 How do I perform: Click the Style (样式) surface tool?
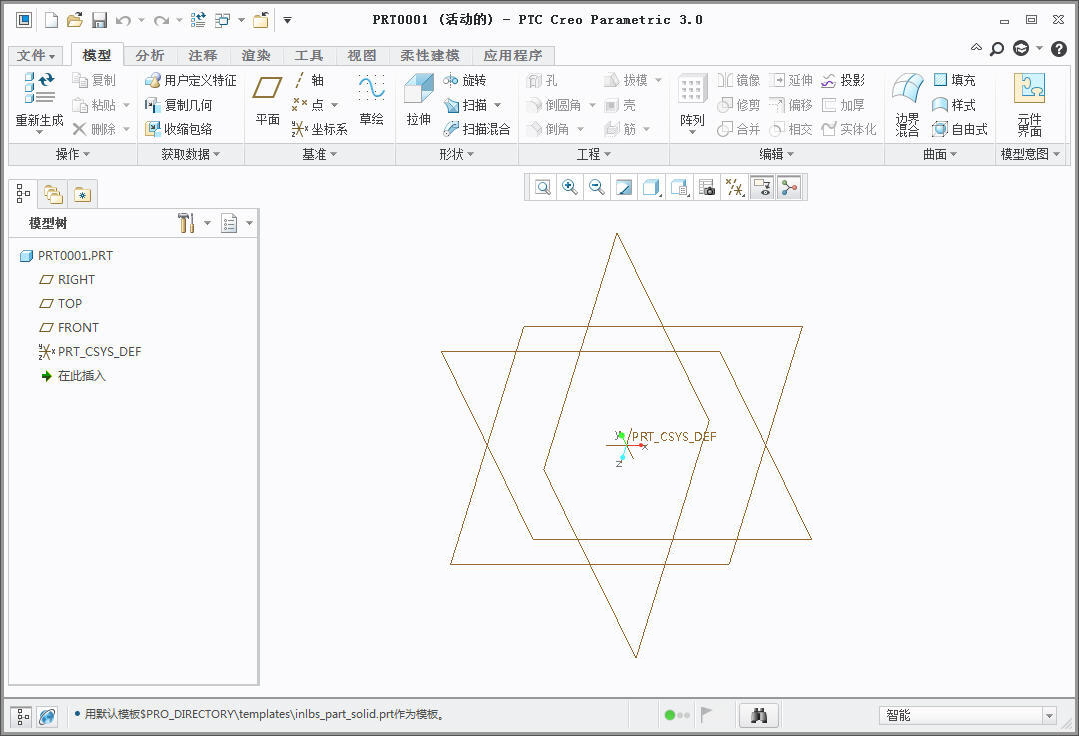coord(954,105)
